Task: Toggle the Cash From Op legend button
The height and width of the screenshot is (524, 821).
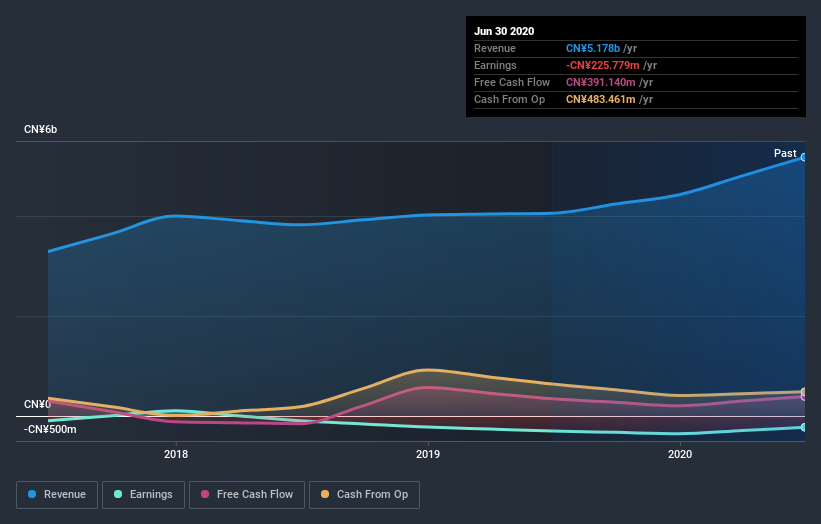Action: tap(364, 495)
